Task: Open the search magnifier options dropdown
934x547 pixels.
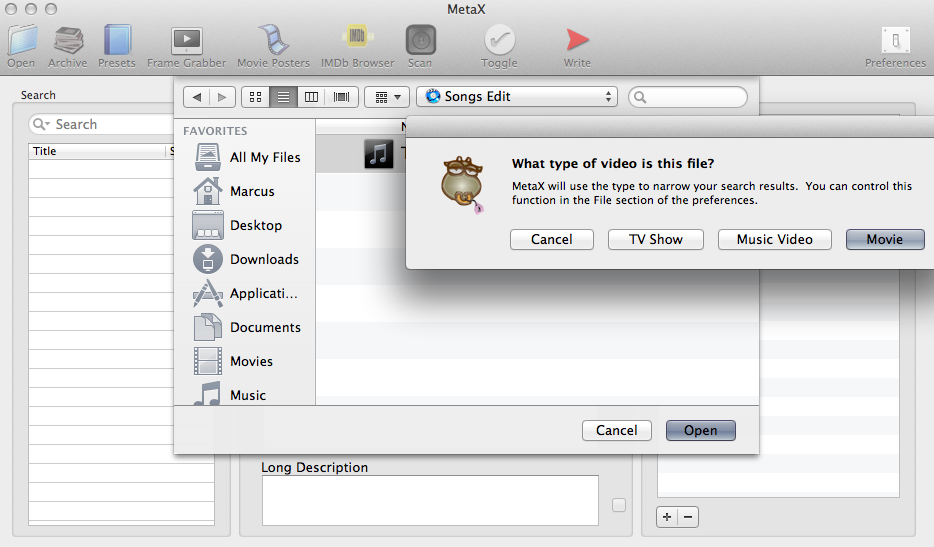Action: coord(41,124)
